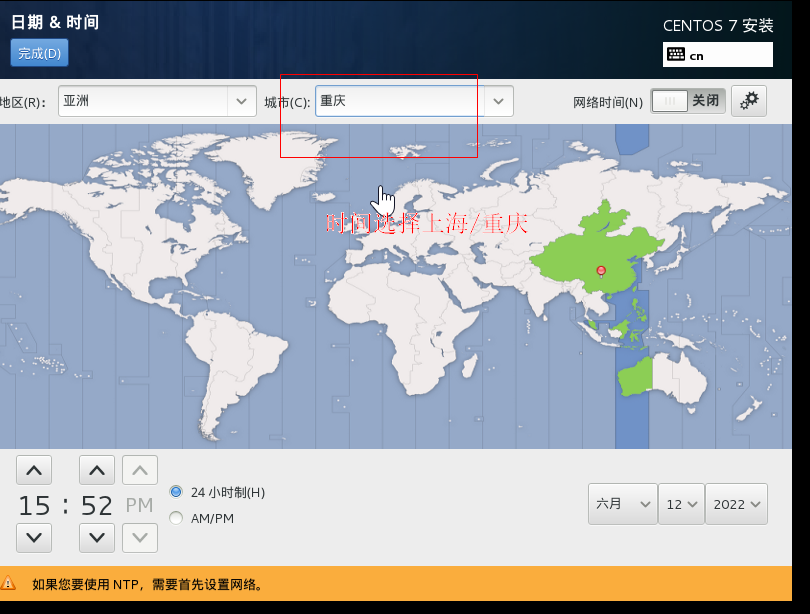This screenshot has width=810, height=614.
Task: Decrease the hour with down arrow
Action: coord(34,538)
